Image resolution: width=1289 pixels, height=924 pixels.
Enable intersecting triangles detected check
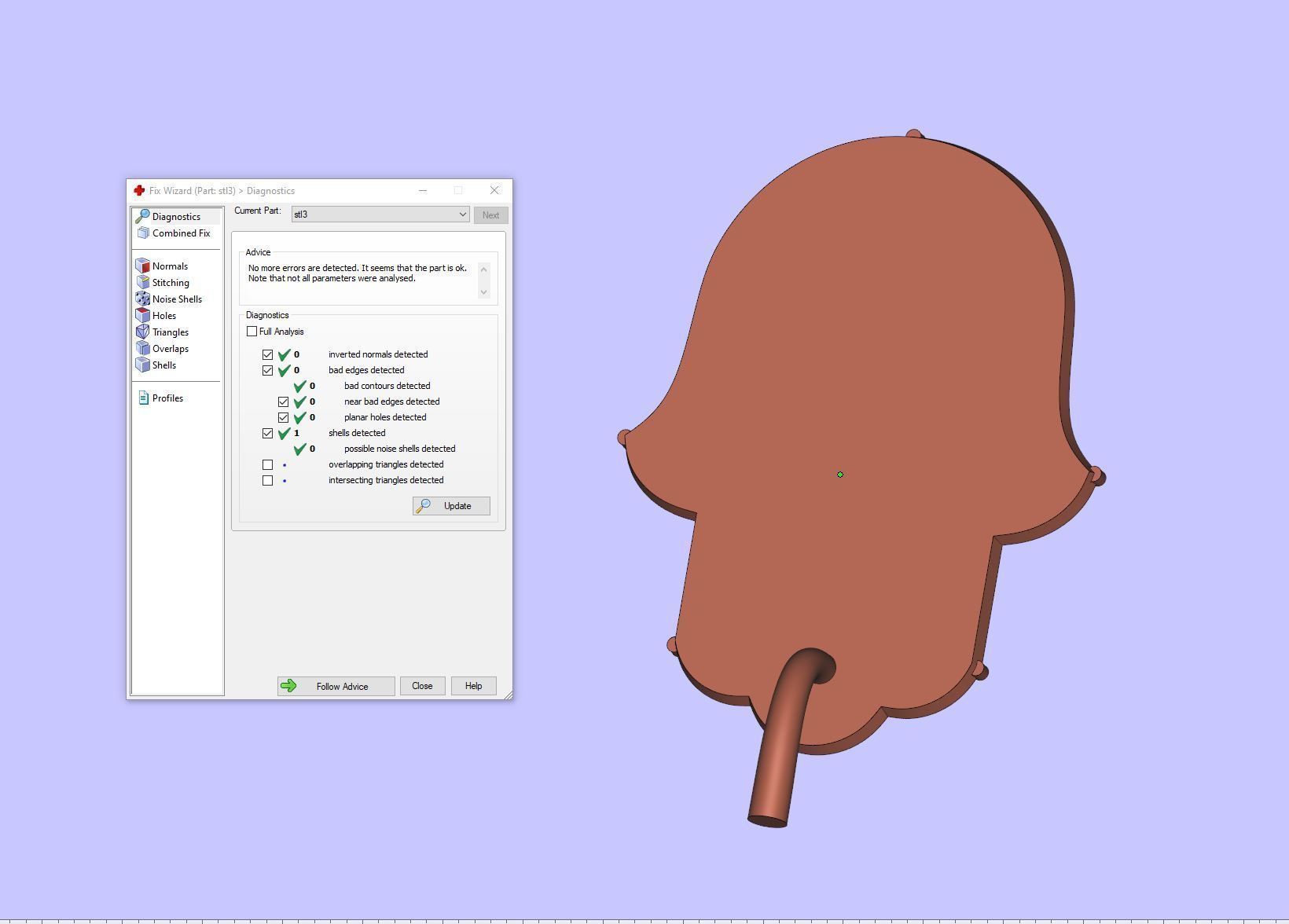point(267,480)
